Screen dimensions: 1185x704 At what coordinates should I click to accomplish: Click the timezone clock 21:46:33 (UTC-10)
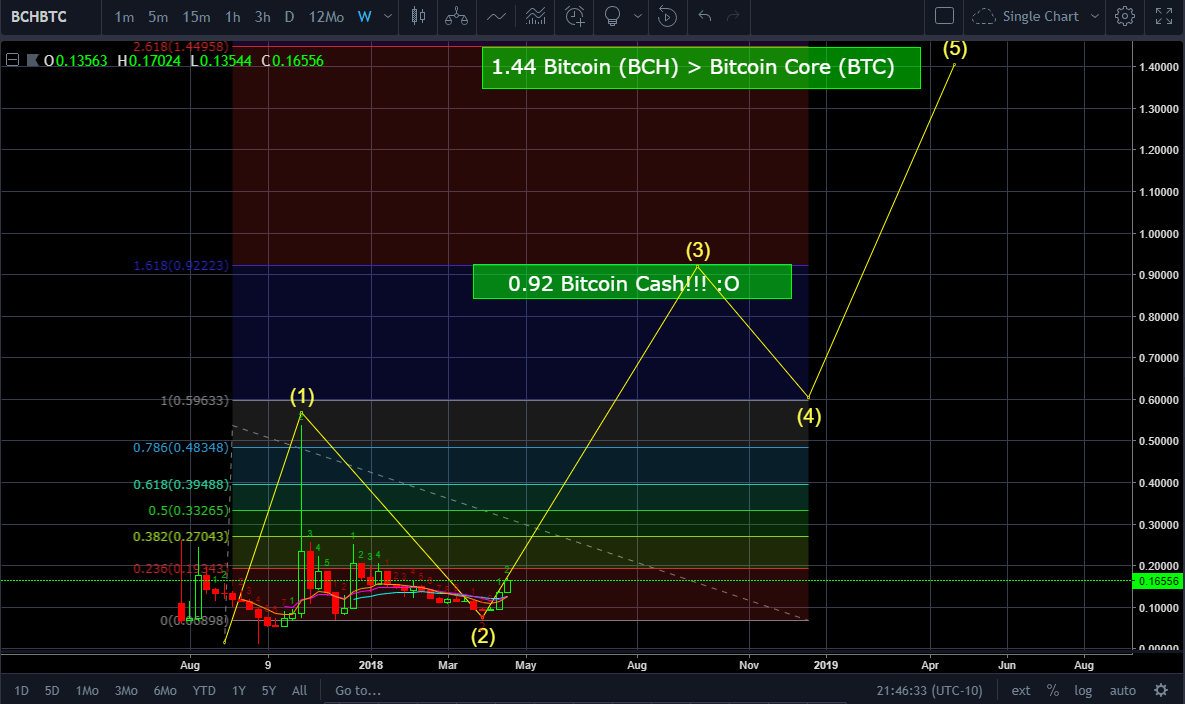[930, 690]
